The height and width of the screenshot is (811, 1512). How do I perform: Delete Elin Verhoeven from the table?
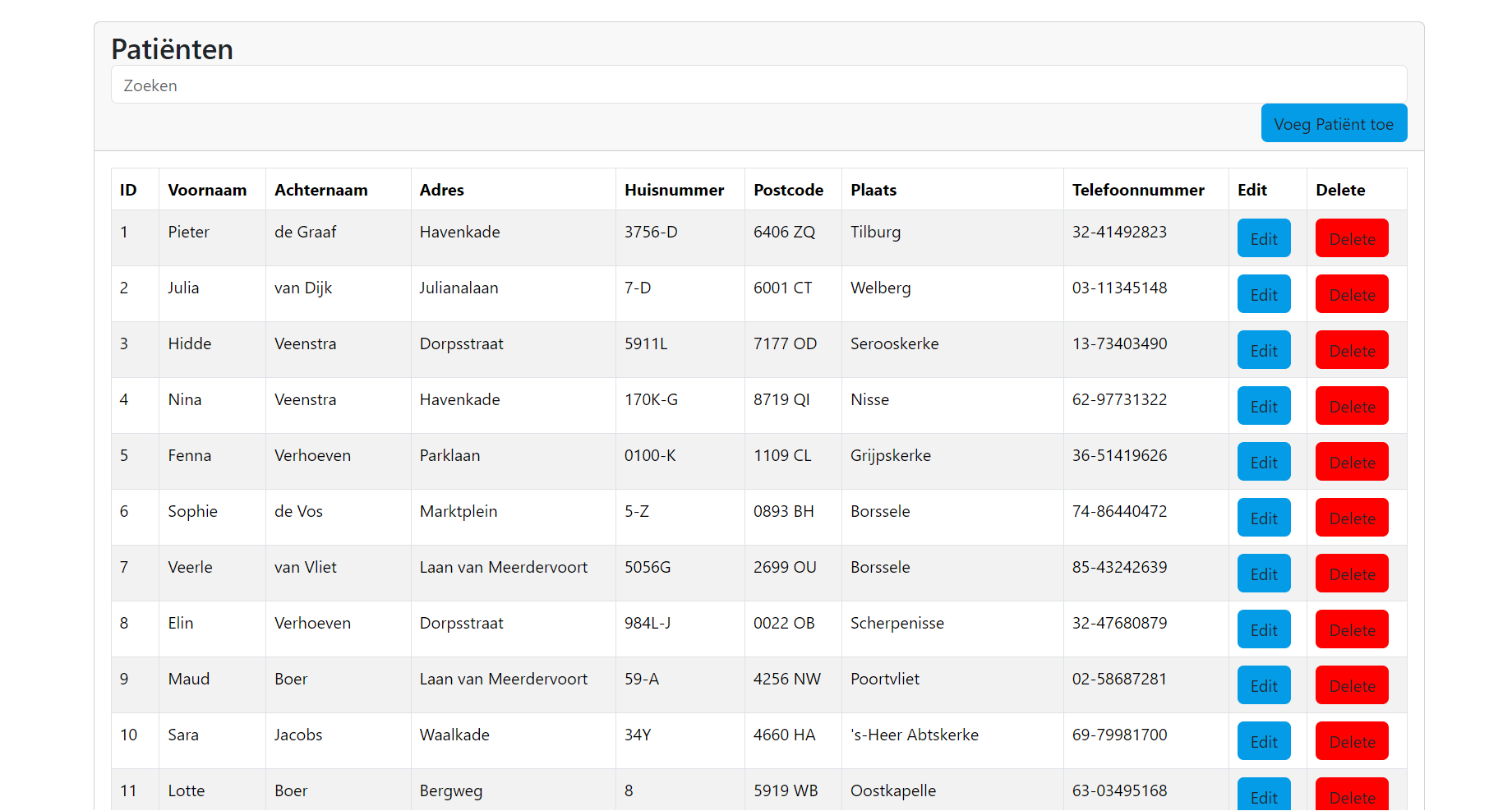click(1351, 629)
